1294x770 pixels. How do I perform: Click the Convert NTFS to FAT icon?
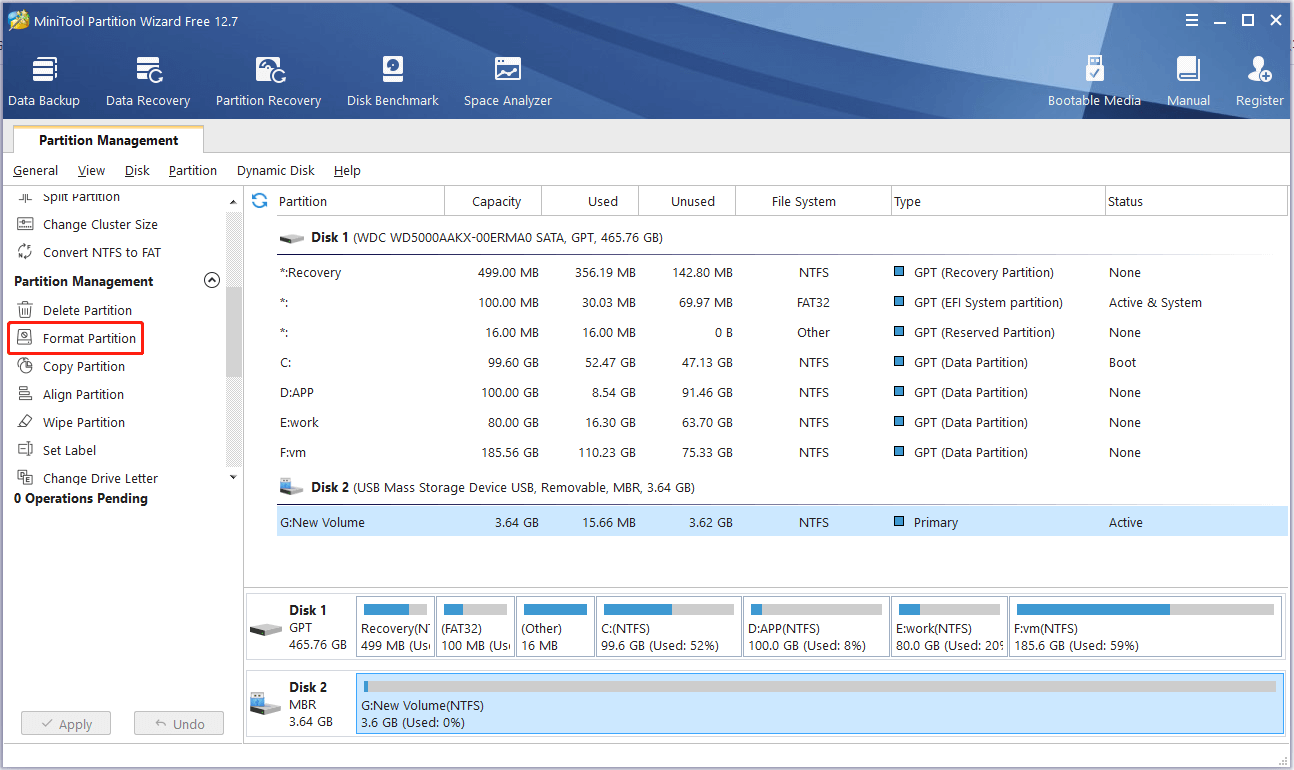tap(25, 252)
